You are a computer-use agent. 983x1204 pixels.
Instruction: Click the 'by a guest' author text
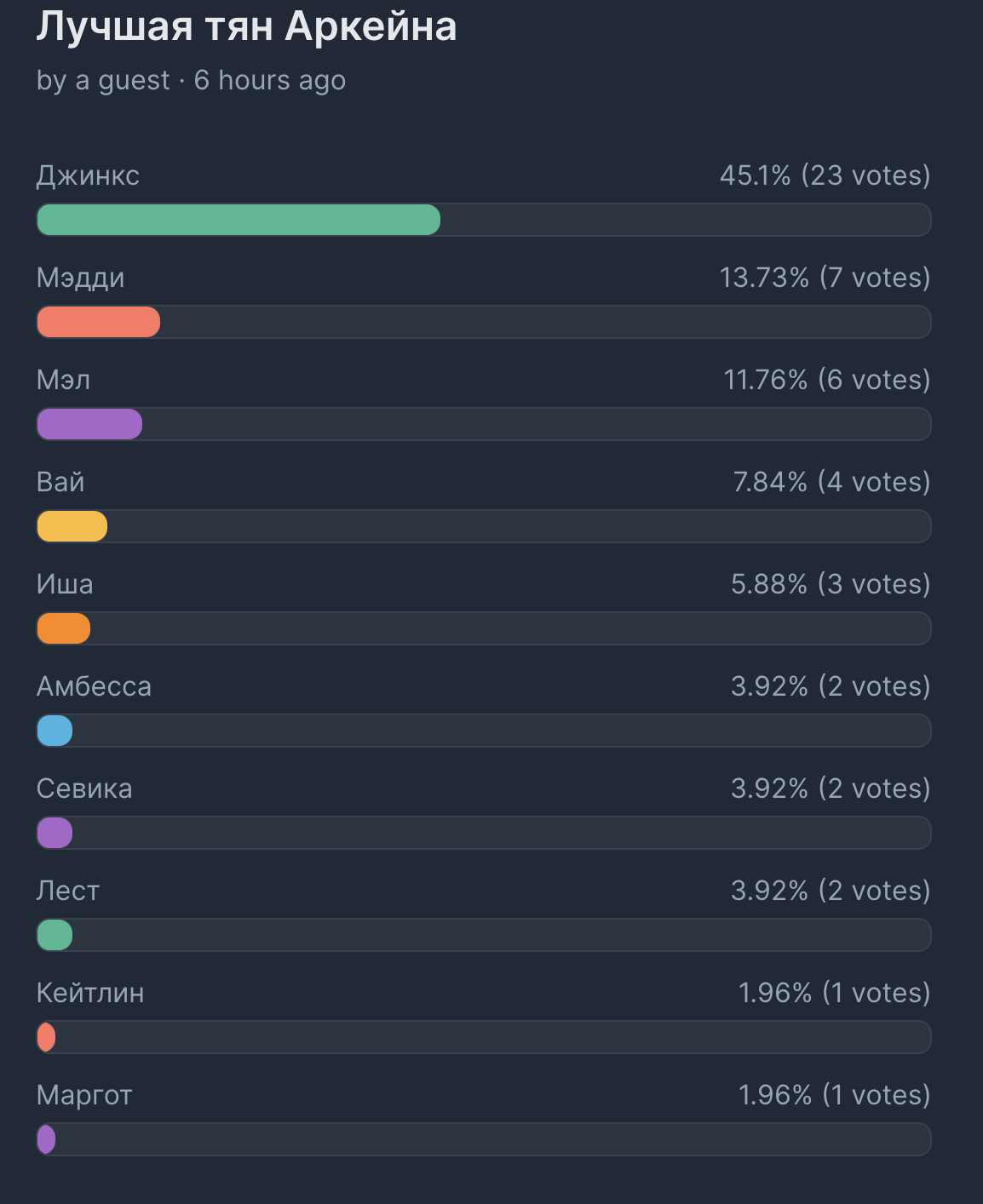pyautogui.click(x=103, y=81)
